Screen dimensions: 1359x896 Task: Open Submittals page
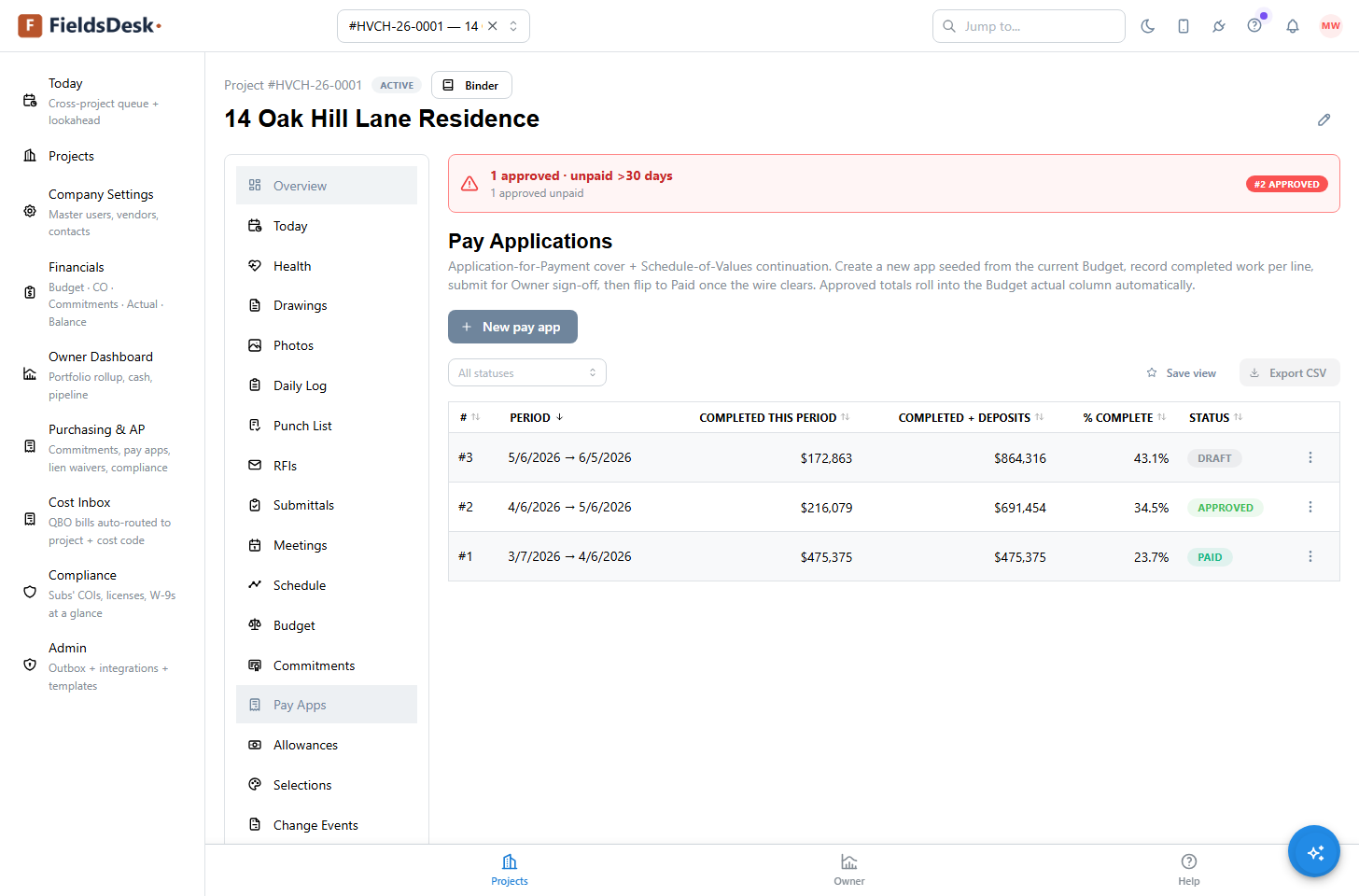327,505
